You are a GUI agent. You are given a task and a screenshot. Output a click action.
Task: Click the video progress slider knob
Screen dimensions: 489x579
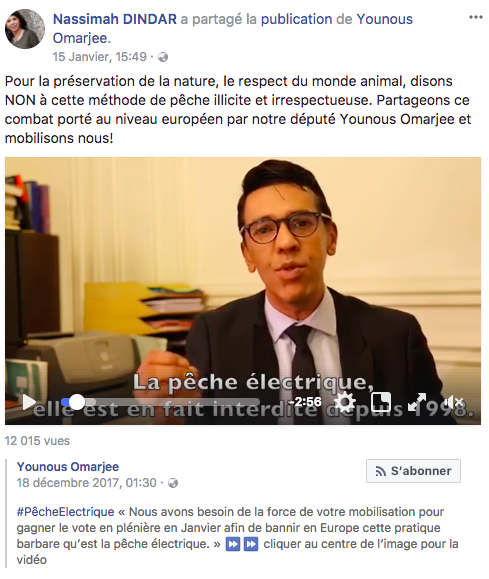tap(77, 402)
